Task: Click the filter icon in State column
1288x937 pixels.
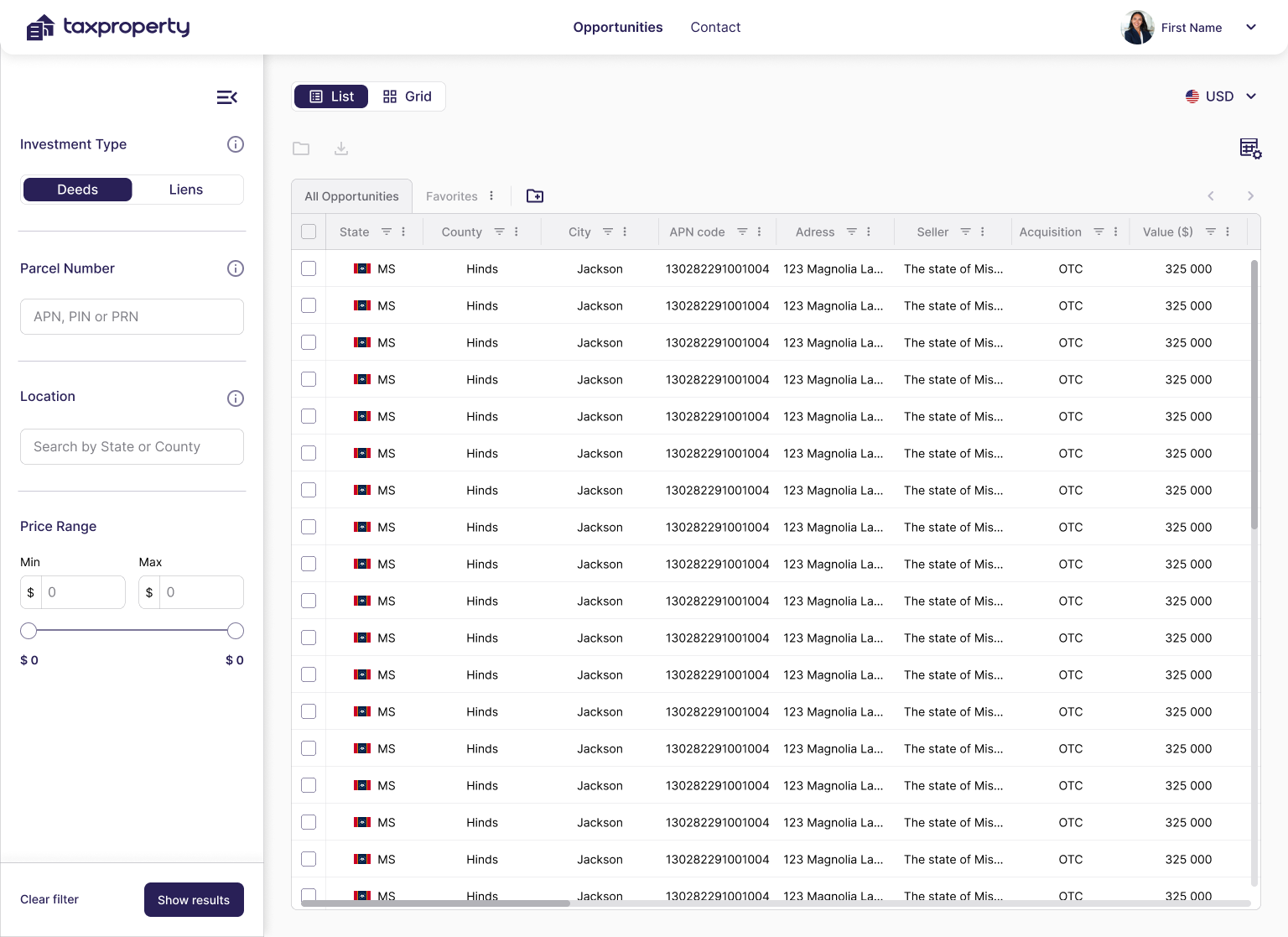Action: (387, 232)
